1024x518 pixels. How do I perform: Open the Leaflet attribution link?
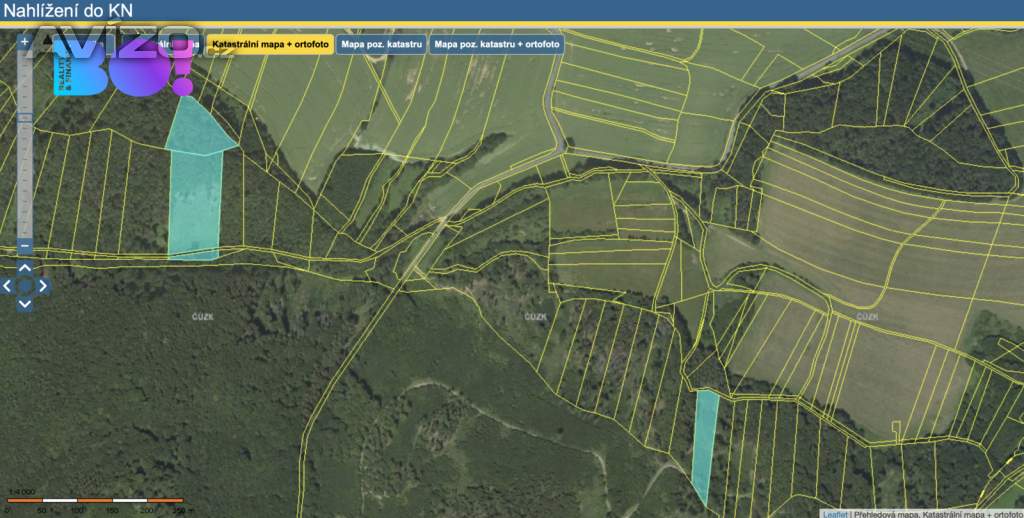pyautogui.click(x=835, y=513)
